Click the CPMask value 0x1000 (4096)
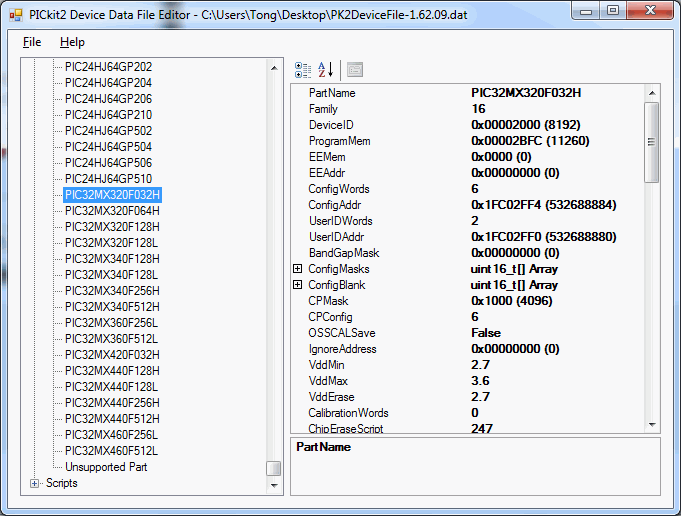681x516 pixels. (512, 301)
